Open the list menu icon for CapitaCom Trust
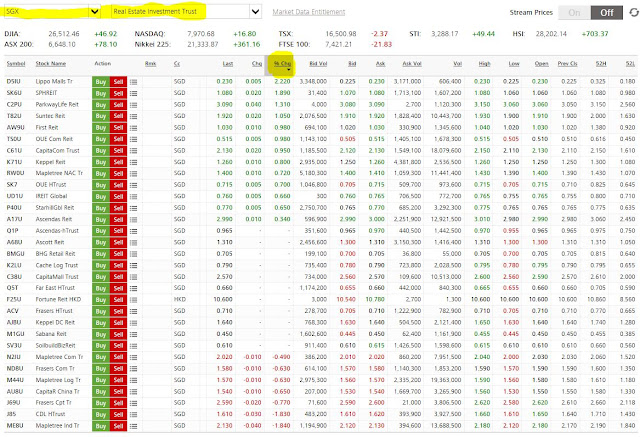640x437 pixels. click(x=133, y=151)
